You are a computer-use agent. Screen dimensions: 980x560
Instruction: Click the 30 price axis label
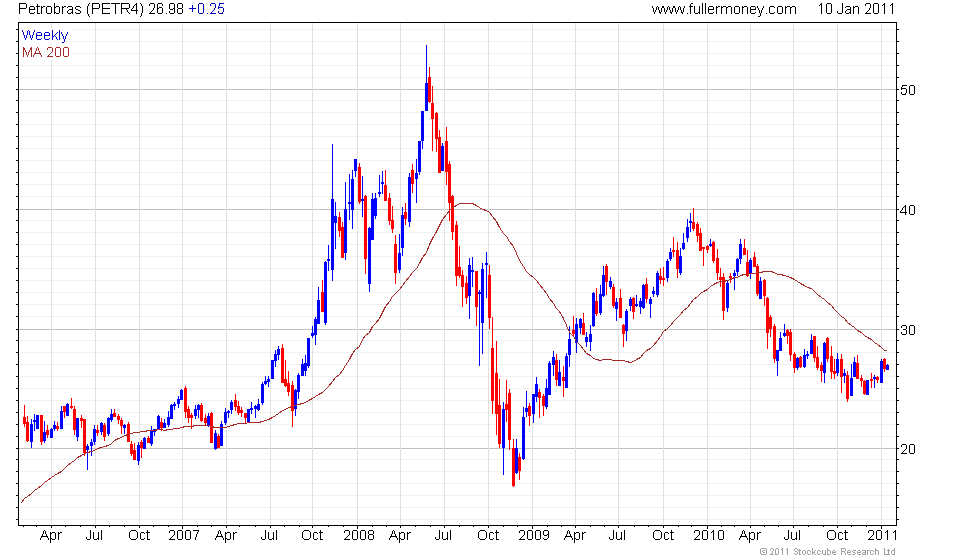point(908,330)
